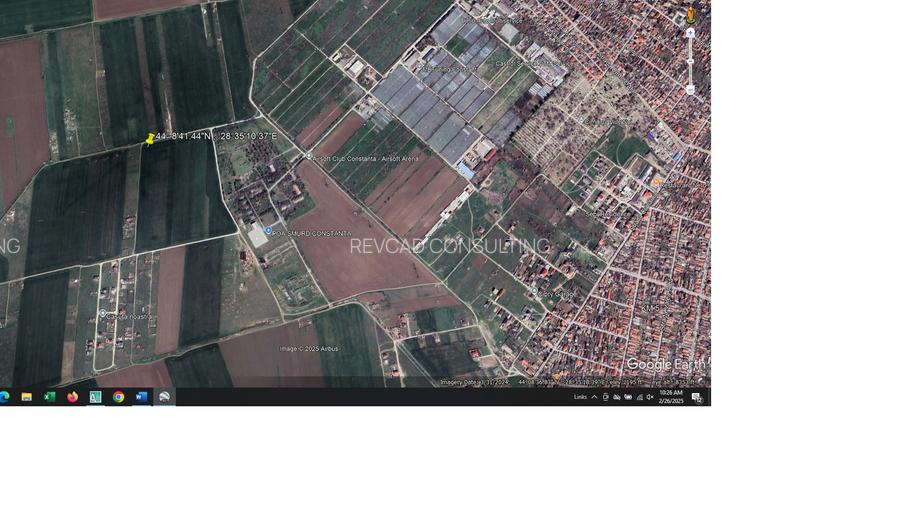Open File Explorer from the taskbar
This screenshot has width=900, height=506.
point(26,397)
